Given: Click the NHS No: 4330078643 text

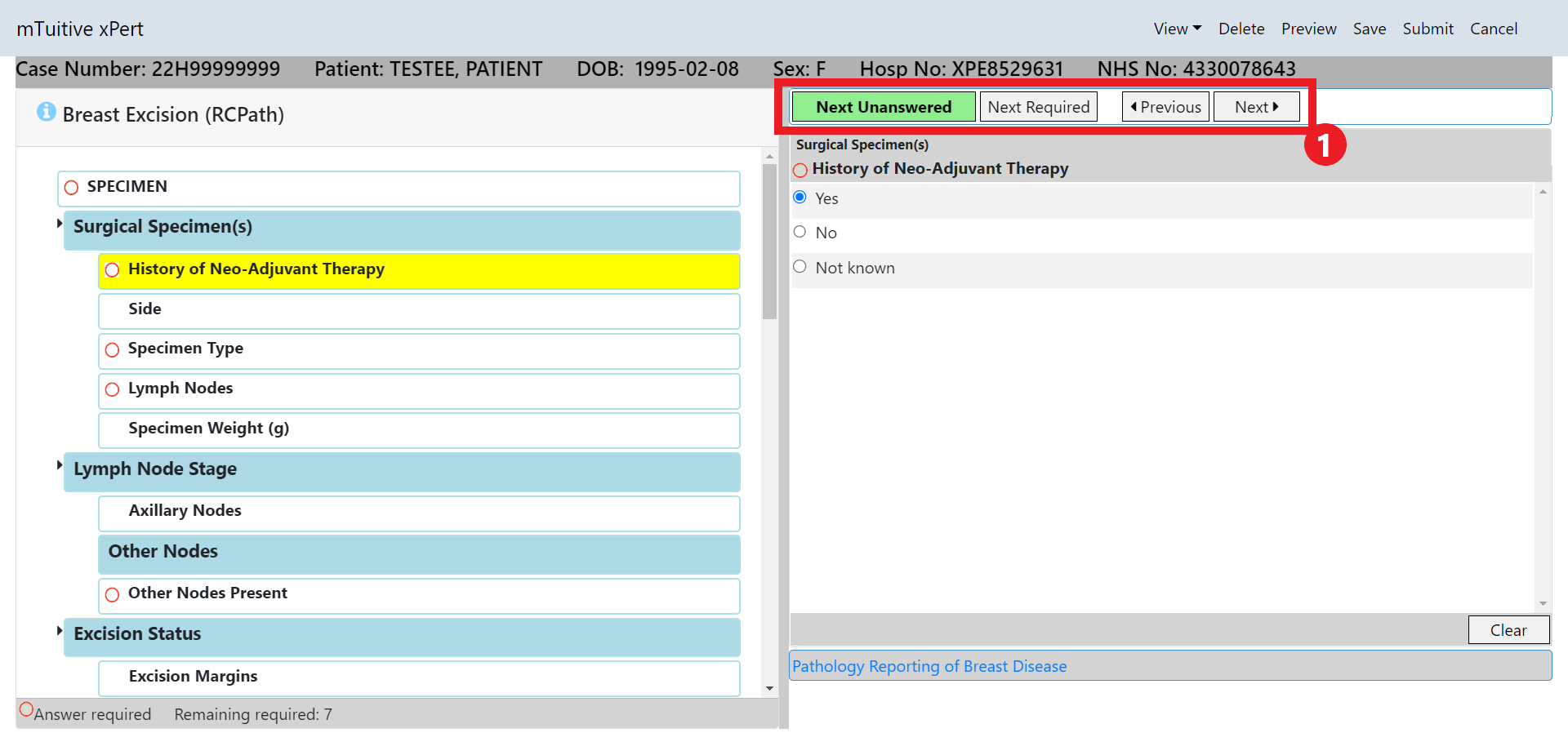Looking at the screenshot, I should (1196, 69).
